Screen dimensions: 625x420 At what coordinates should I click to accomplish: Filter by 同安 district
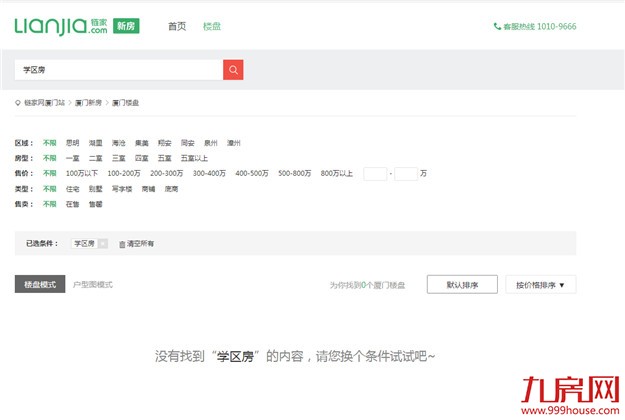pos(188,143)
